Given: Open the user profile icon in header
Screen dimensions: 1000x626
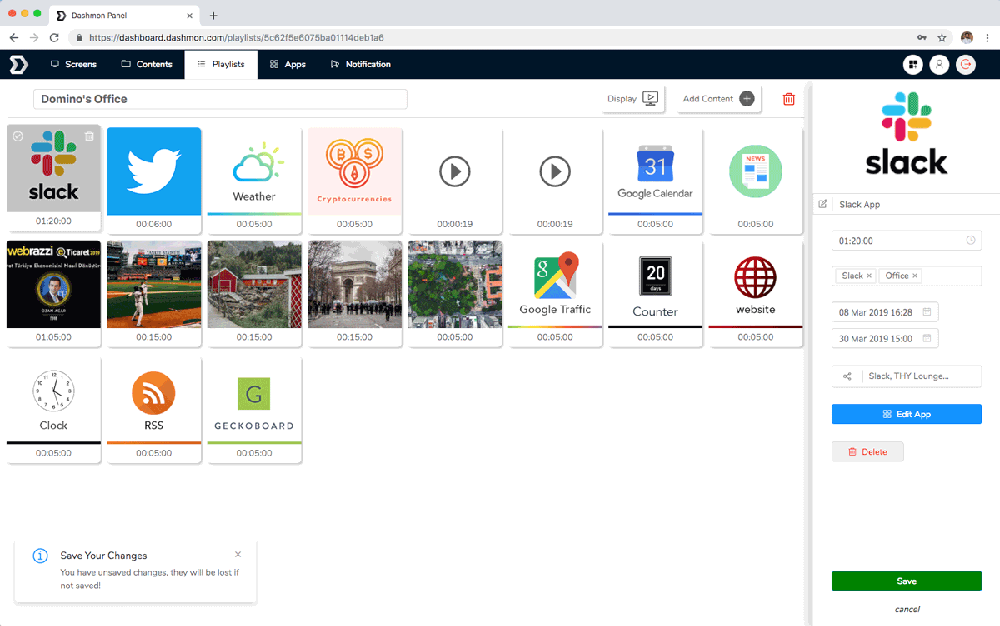Looking at the screenshot, I should (x=939, y=64).
